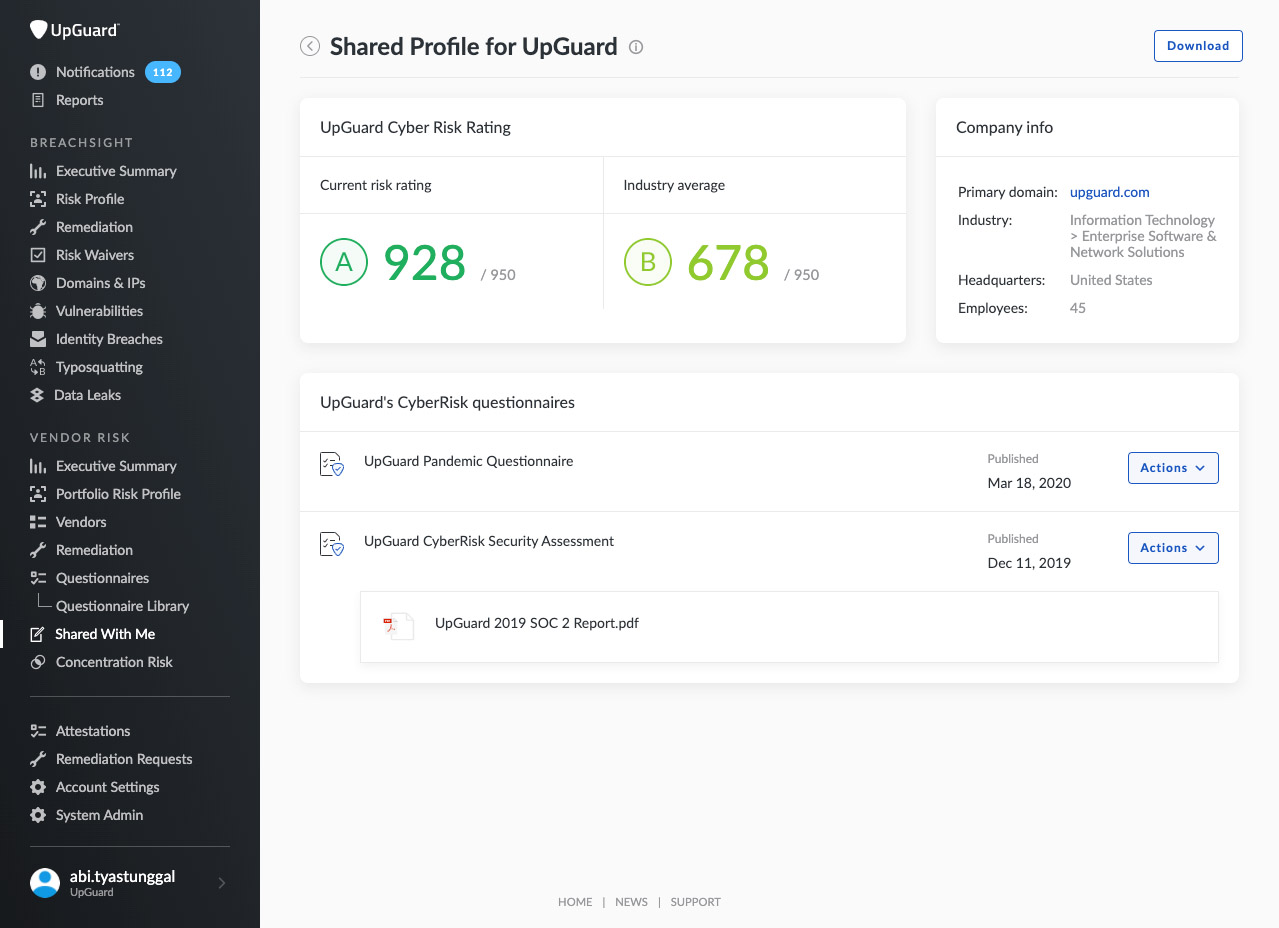Click the NEWS footer link
Viewport: 1279px width, 928px height.
(x=631, y=902)
